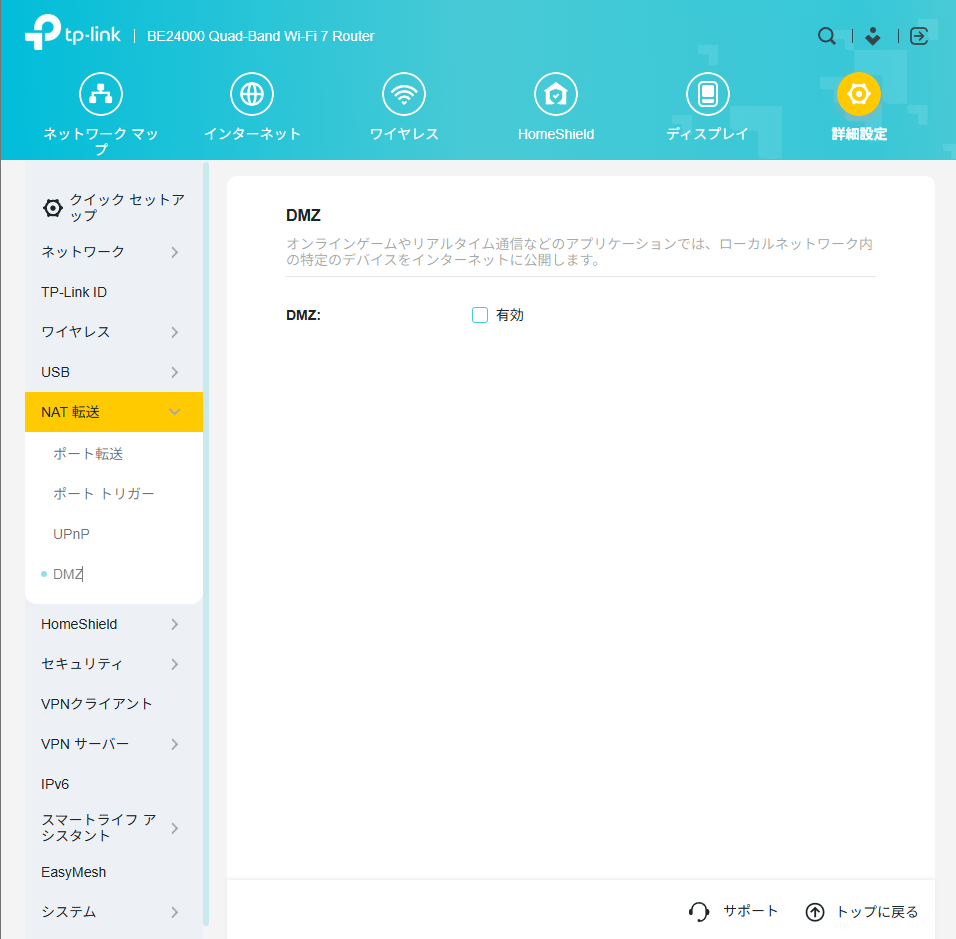Click the ワイヤレス tab label in header
956x939 pixels.
[x=404, y=134]
